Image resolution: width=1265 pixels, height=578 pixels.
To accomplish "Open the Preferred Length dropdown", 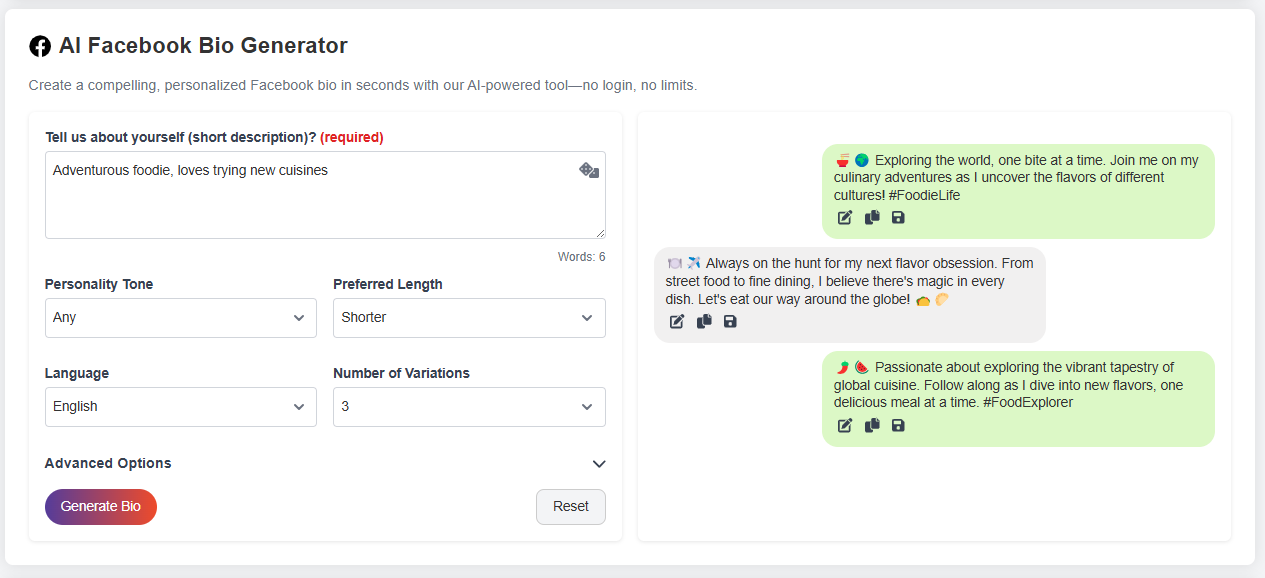I will [469, 318].
